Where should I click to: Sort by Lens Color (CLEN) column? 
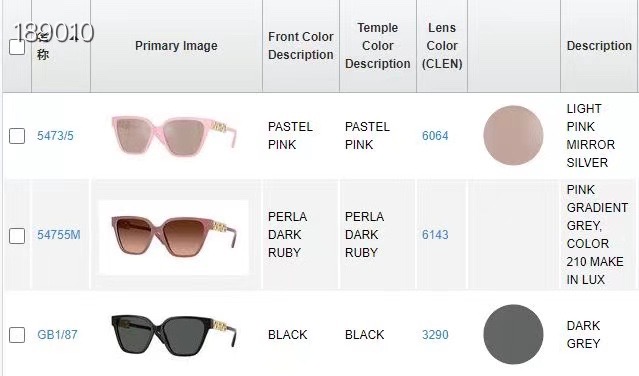pos(442,46)
